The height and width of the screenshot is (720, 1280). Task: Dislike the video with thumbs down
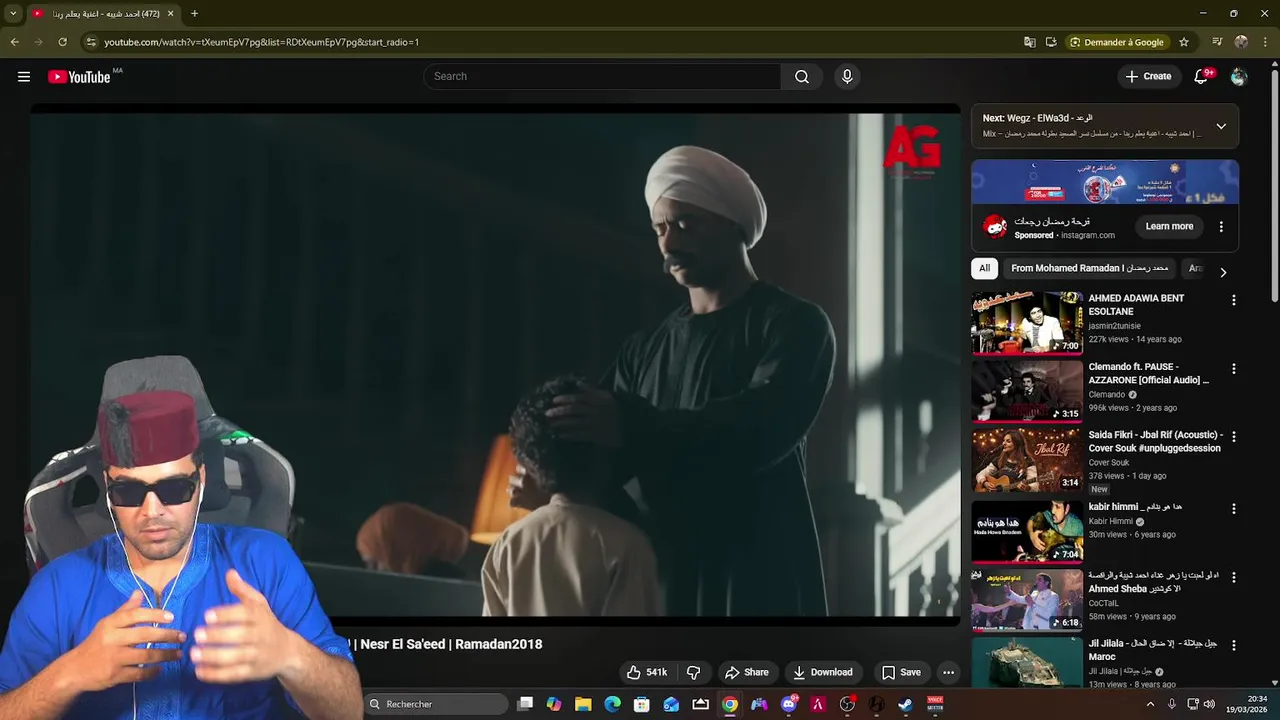click(x=693, y=672)
